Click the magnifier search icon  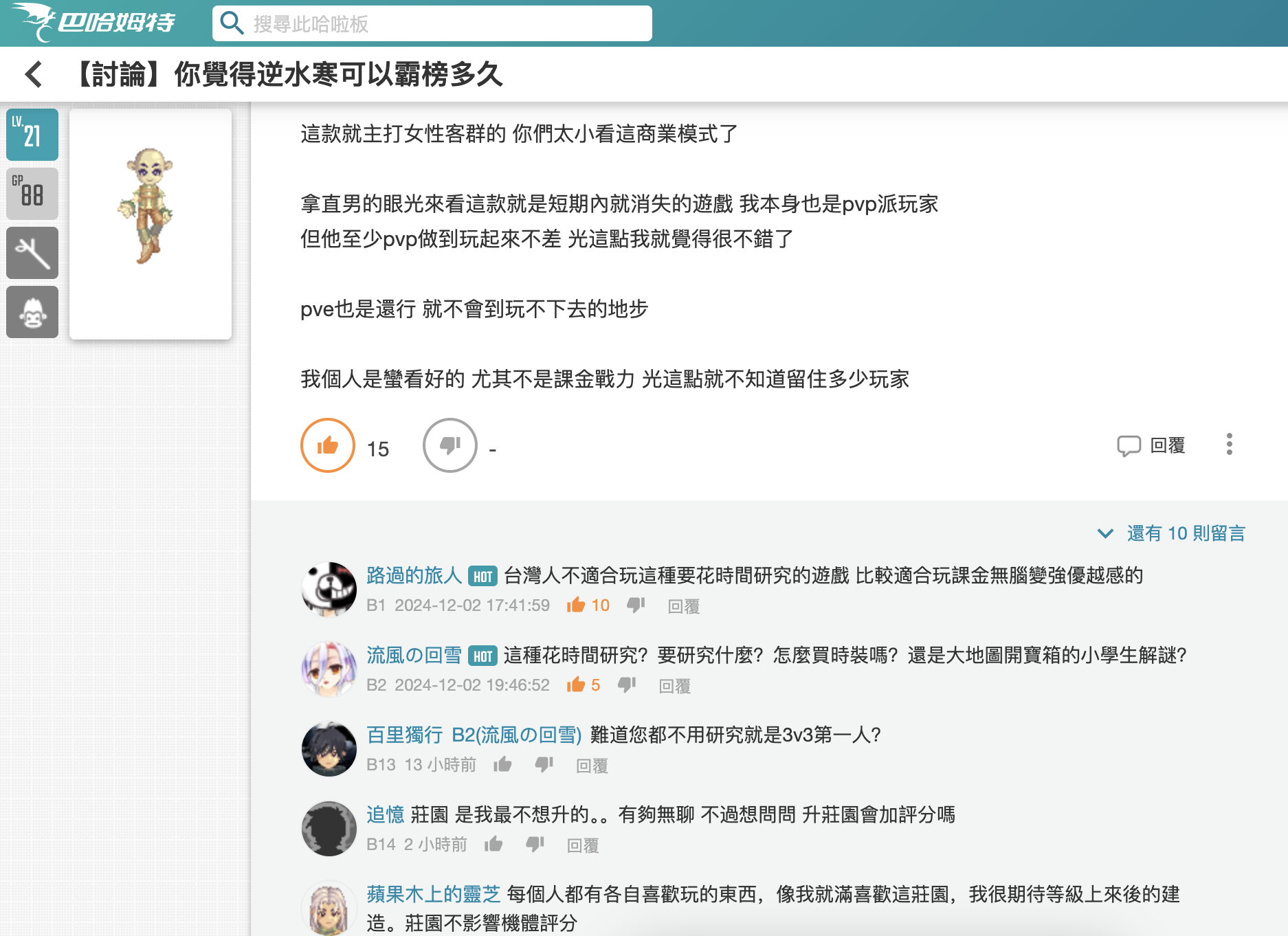(x=232, y=22)
